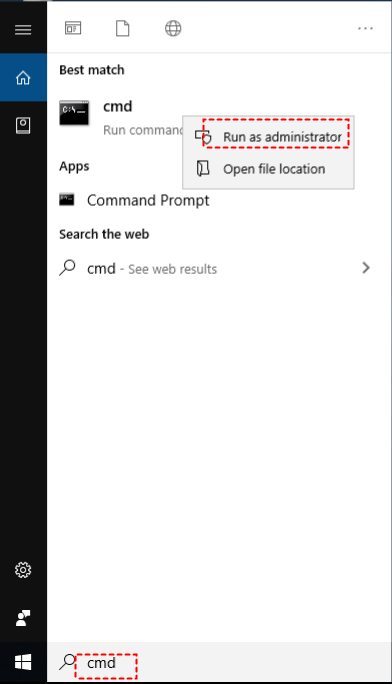The height and width of the screenshot is (684, 392).
Task: Click the magnifier icon in search box
Action: coord(68,662)
